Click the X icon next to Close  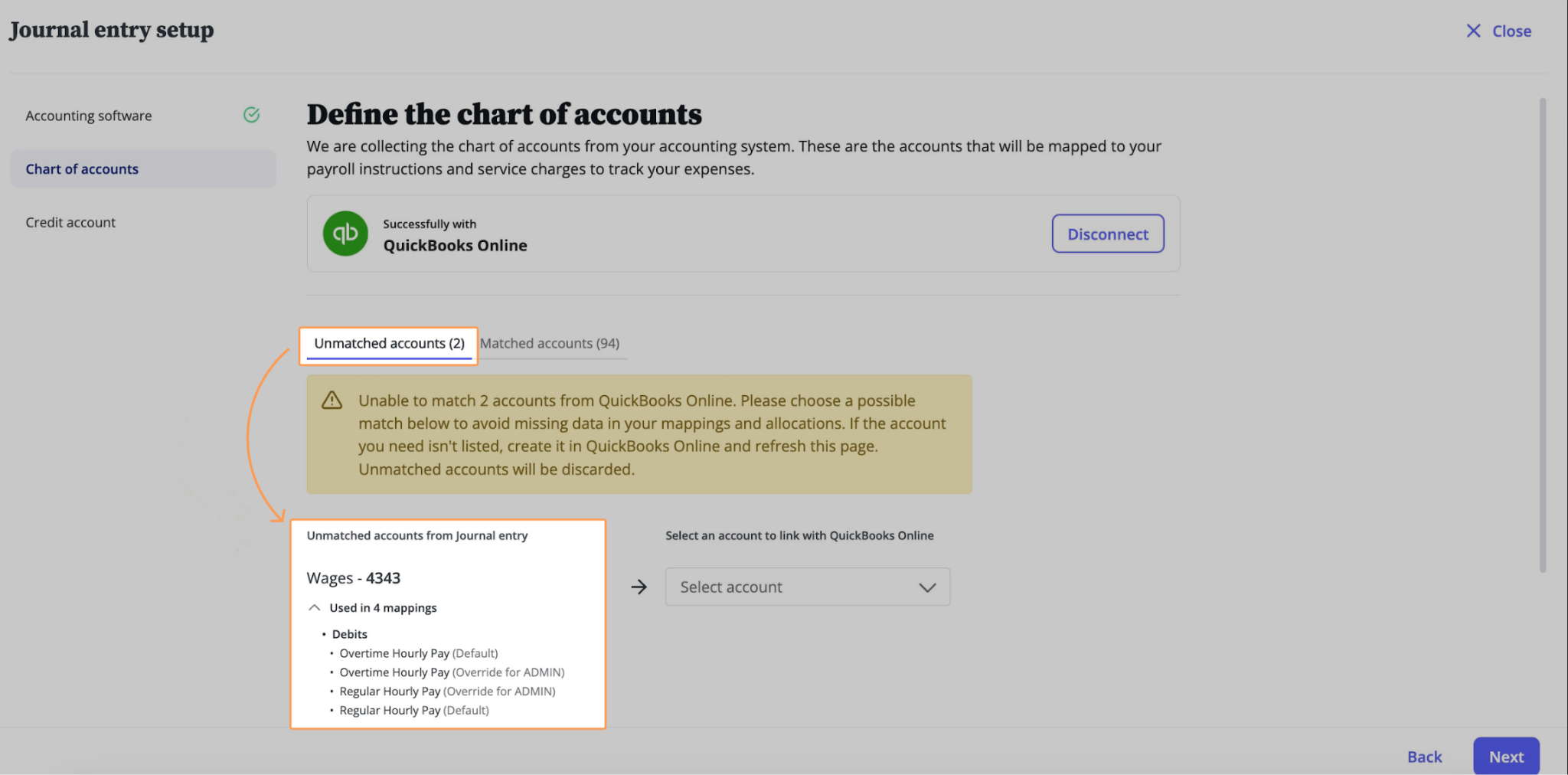[x=1473, y=31]
